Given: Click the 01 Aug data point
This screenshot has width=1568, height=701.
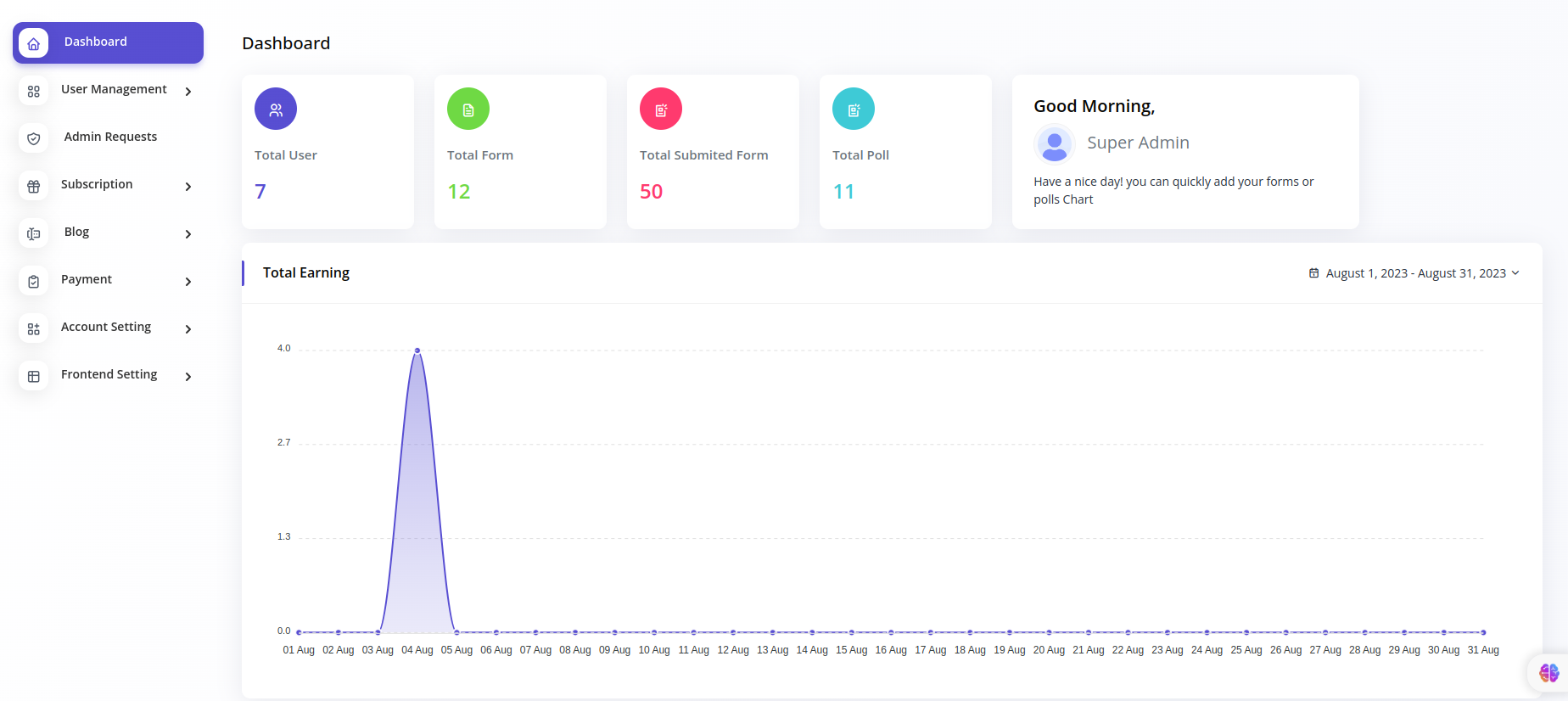Looking at the screenshot, I should click(x=299, y=632).
